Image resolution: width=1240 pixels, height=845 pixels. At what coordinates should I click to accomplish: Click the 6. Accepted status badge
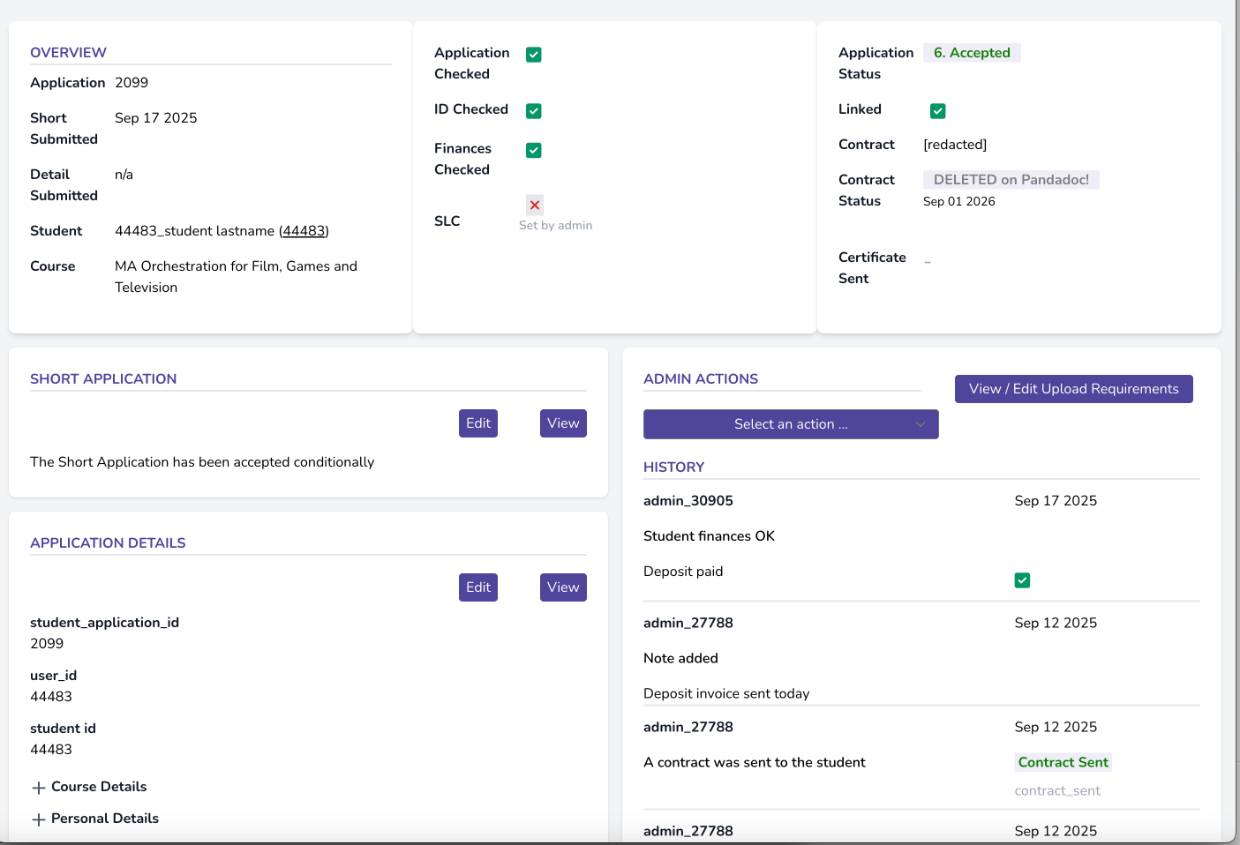tap(972, 53)
